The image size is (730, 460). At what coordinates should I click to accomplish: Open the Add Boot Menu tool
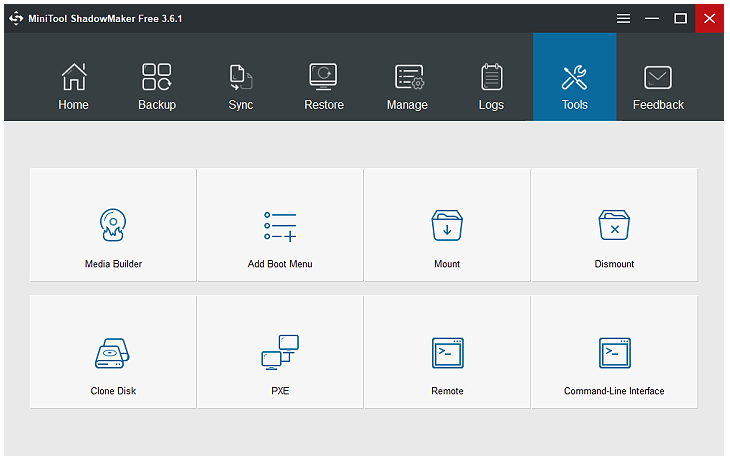tap(280, 225)
